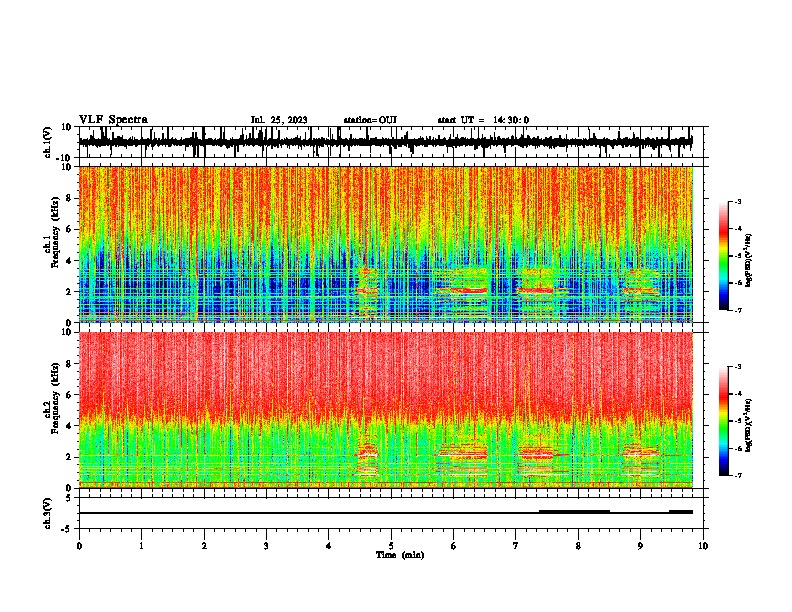The height and width of the screenshot is (612, 792).
Task: Click the thick ch.3 bar segment near 9.6 minutes
Action: (x=681, y=512)
